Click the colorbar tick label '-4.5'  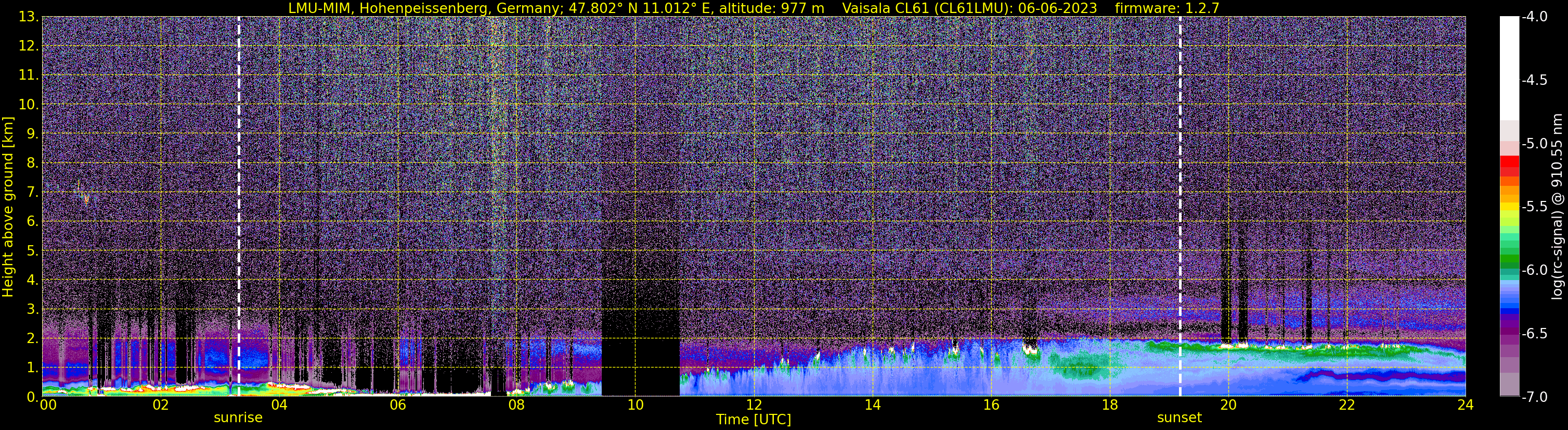coord(1534,80)
